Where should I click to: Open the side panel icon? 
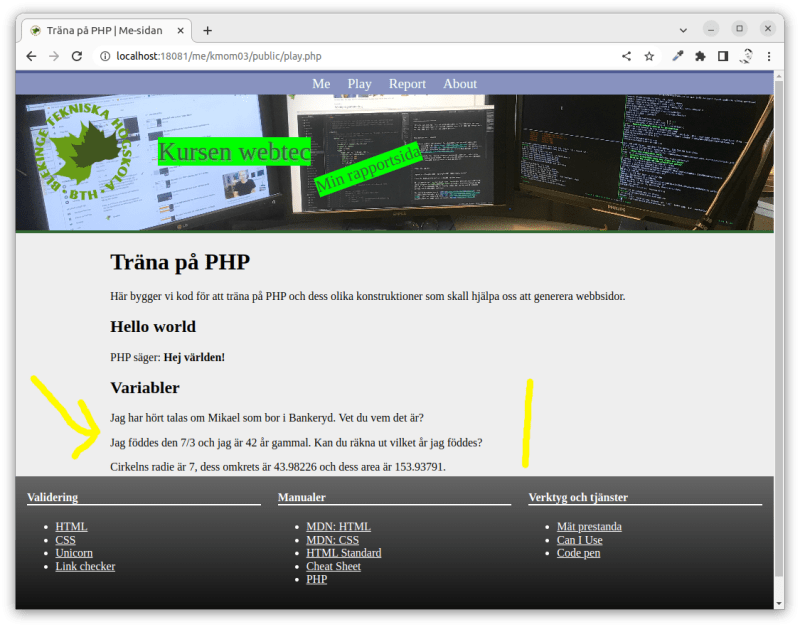(x=724, y=56)
